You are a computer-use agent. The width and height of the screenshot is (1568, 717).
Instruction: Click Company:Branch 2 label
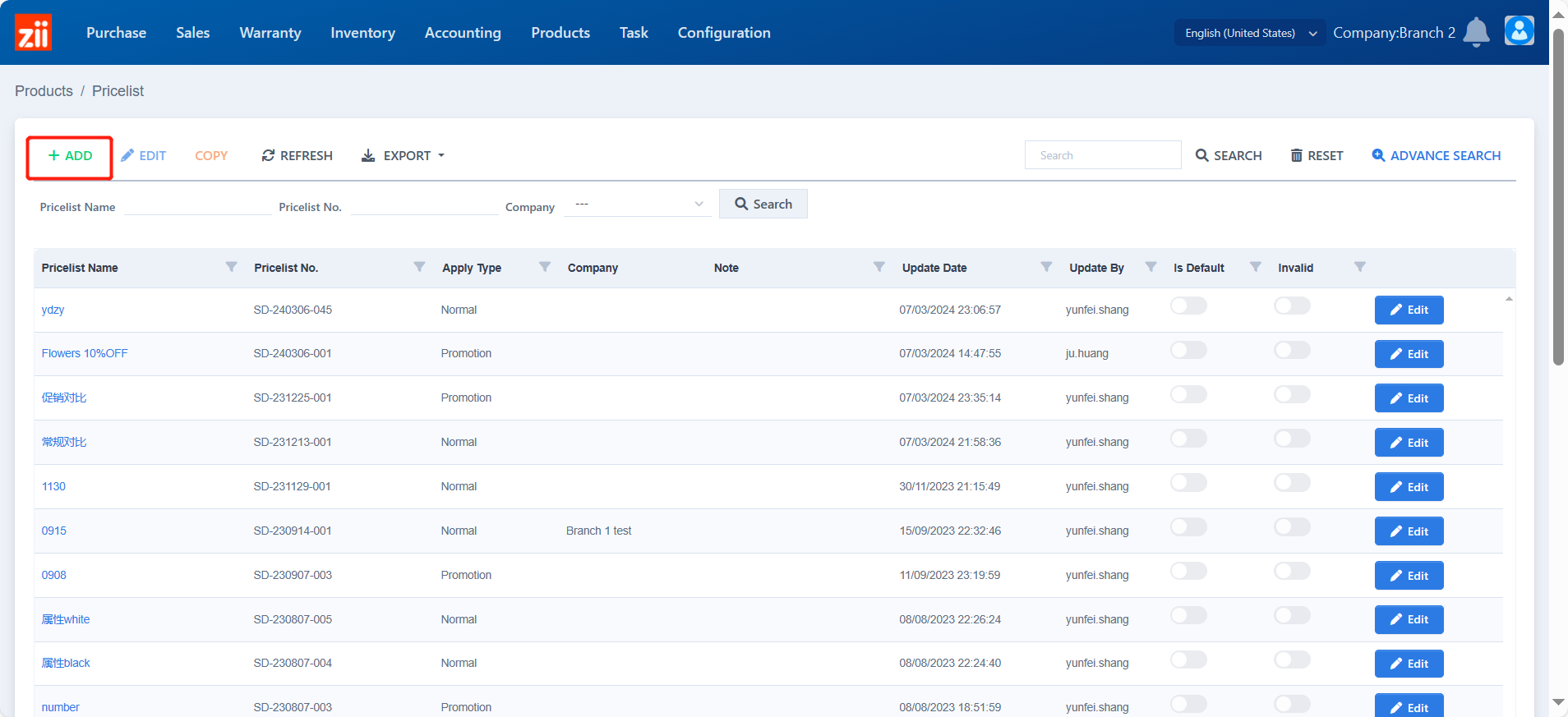click(1394, 33)
